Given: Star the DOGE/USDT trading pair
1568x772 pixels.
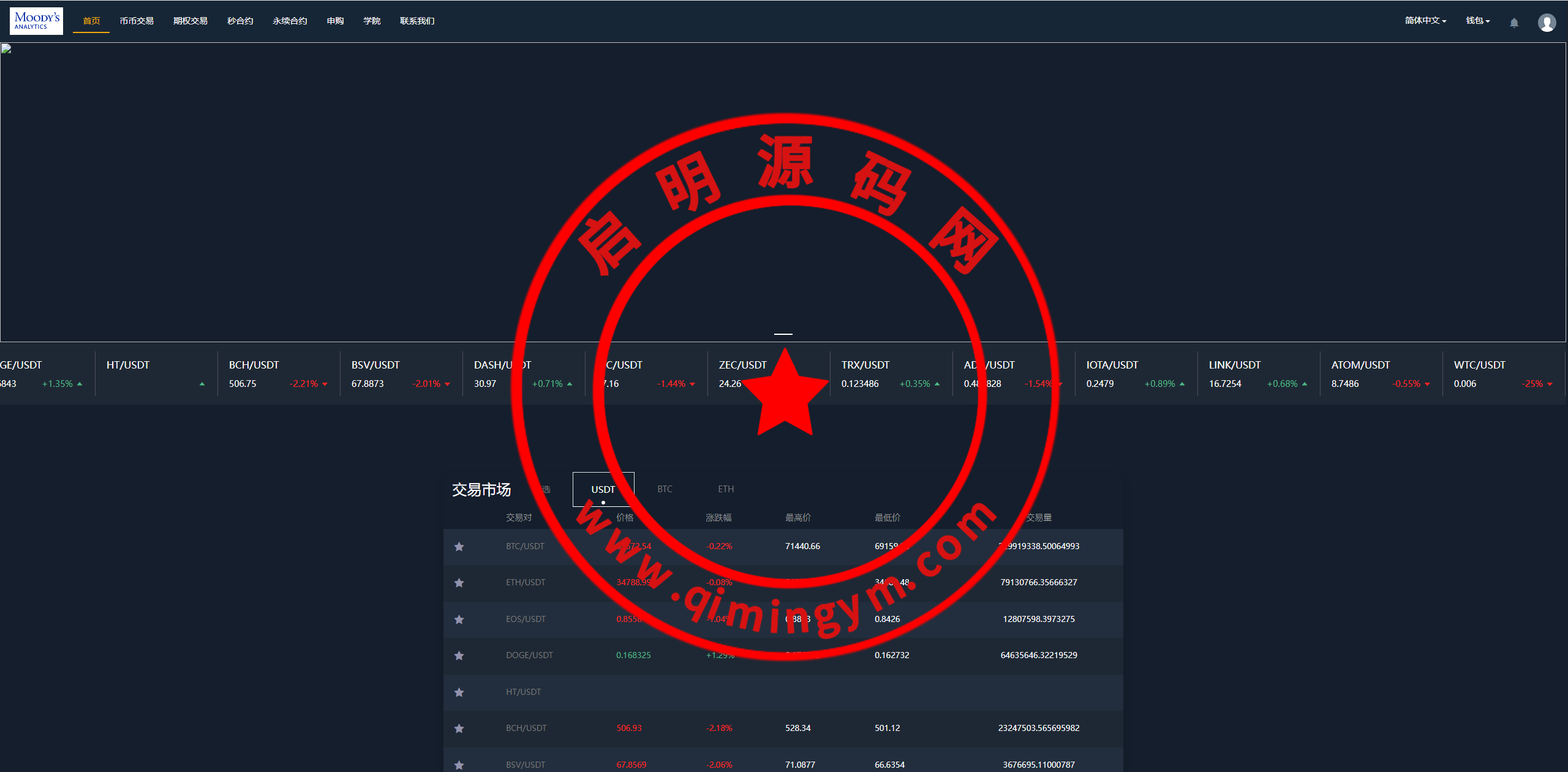Looking at the screenshot, I should pos(459,656).
